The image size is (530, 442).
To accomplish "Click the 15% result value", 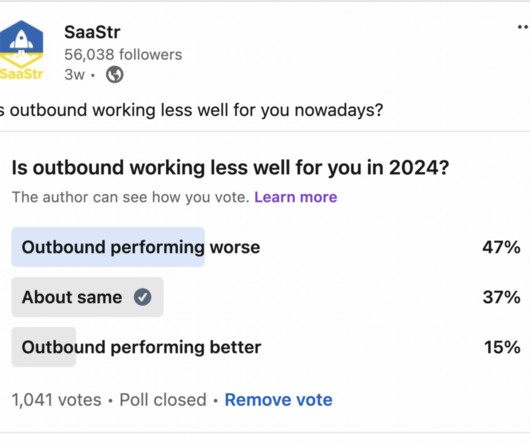I will pos(502,347).
